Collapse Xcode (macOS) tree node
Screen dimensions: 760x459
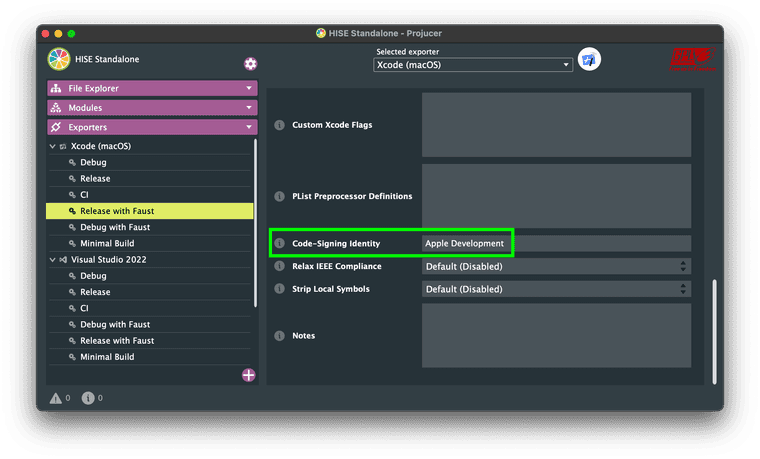pyautogui.click(x=52, y=146)
